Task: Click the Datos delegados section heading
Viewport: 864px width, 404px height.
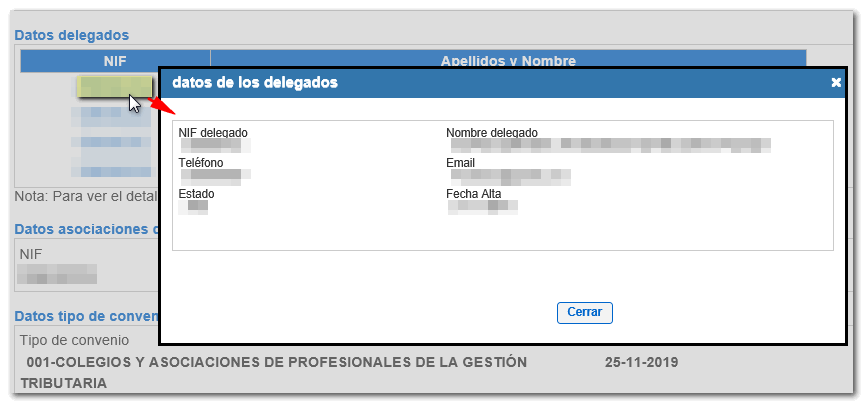Action: coord(71,35)
